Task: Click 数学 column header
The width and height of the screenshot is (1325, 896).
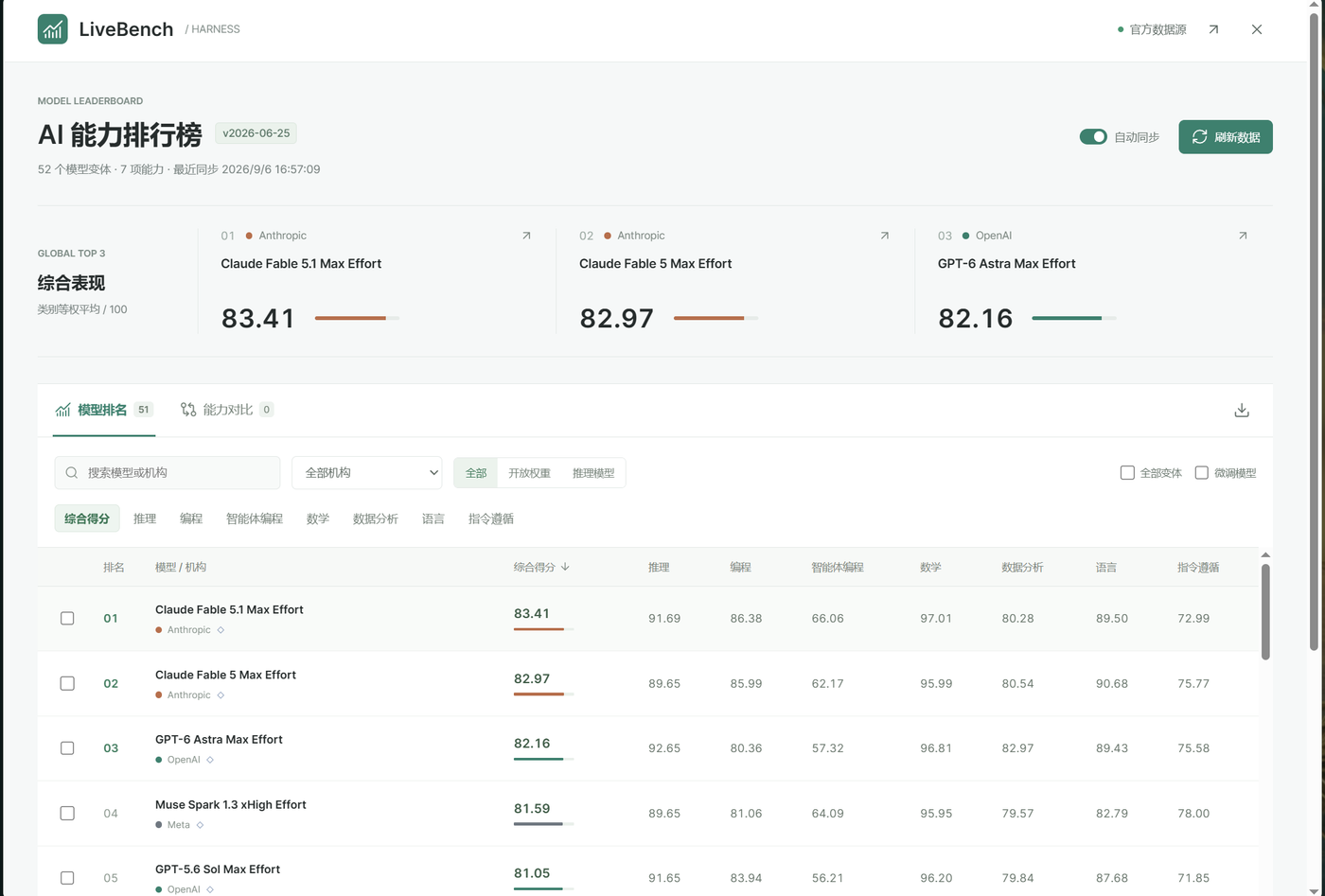Action: pyautogui.click(x=930, y=568)
